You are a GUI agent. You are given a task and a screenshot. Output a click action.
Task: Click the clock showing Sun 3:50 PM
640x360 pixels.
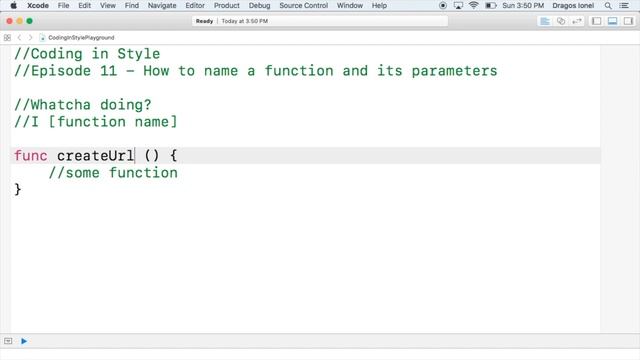click(523, 6)
